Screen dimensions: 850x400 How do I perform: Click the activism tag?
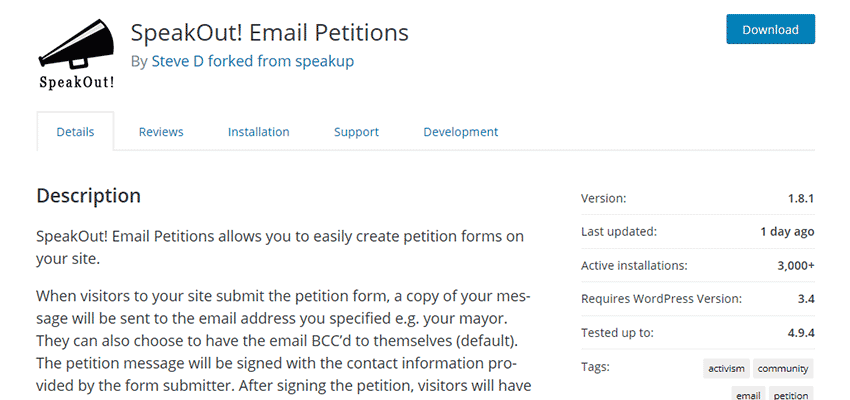(725, 369)
